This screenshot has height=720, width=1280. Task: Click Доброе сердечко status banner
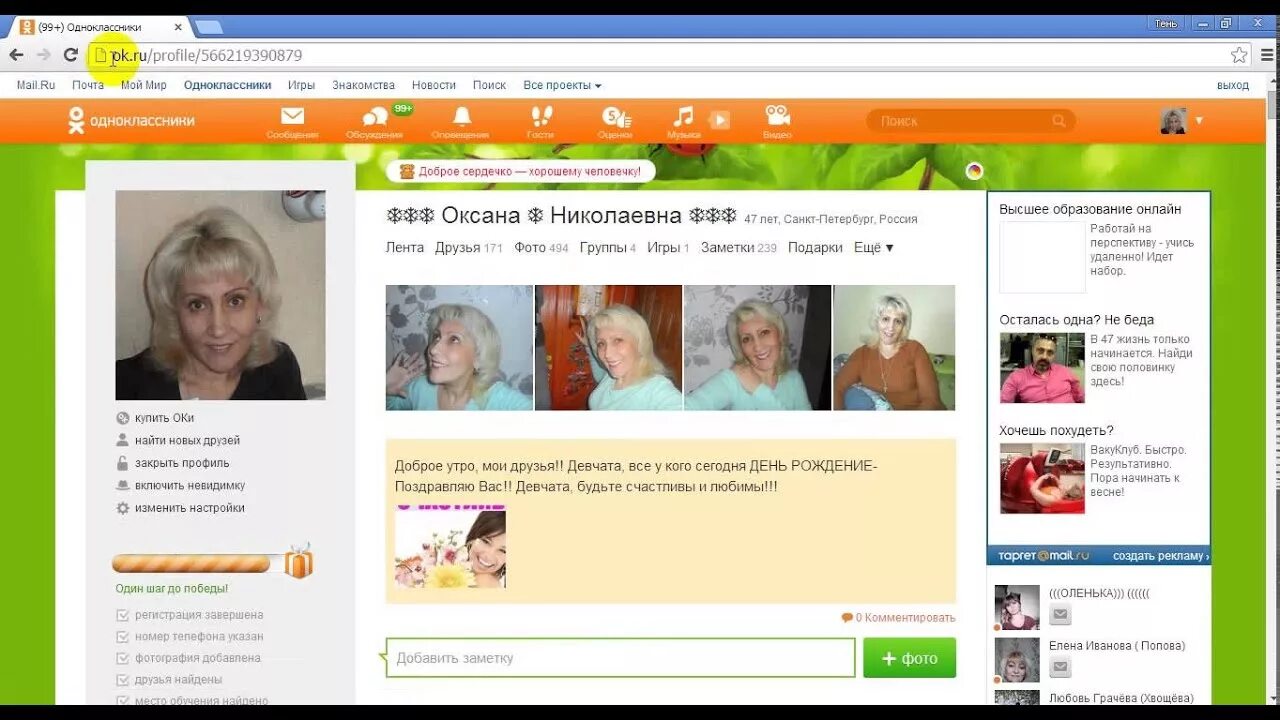[521, 171]
